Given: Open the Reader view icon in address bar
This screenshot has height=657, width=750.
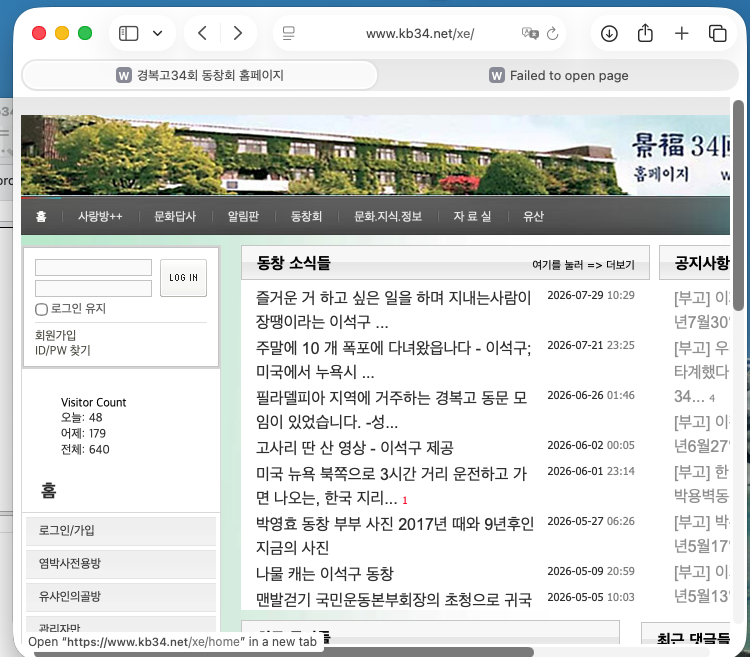Looking at the screenshot, I should click(288, 33).
